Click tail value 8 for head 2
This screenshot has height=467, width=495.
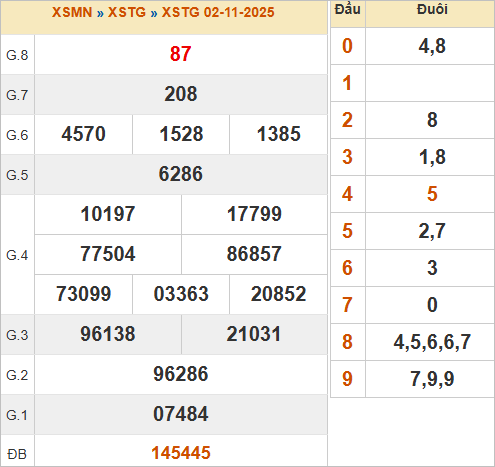[x=432, y=120]
